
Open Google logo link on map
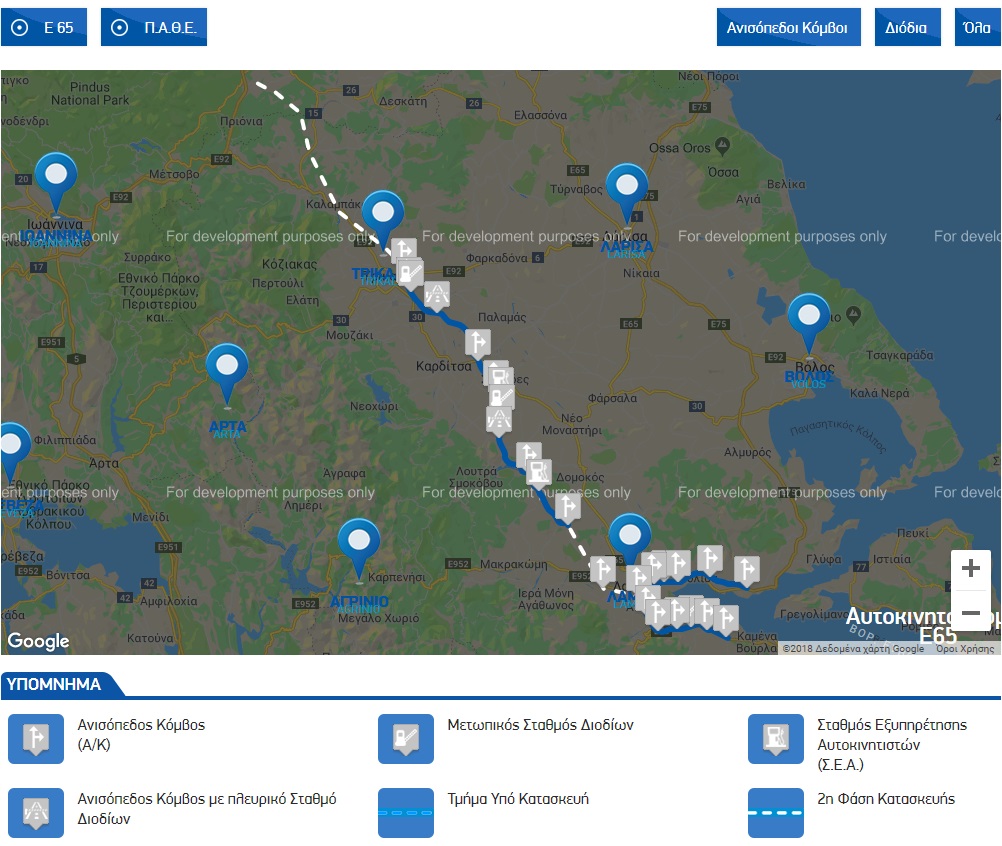point(39,641)
